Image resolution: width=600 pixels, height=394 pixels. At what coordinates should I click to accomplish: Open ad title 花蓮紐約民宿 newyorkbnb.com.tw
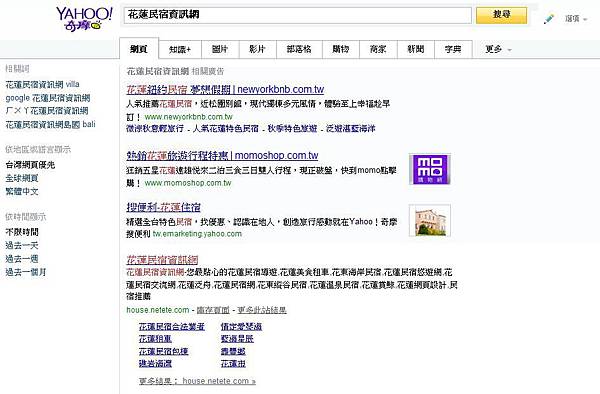[225, 90]
